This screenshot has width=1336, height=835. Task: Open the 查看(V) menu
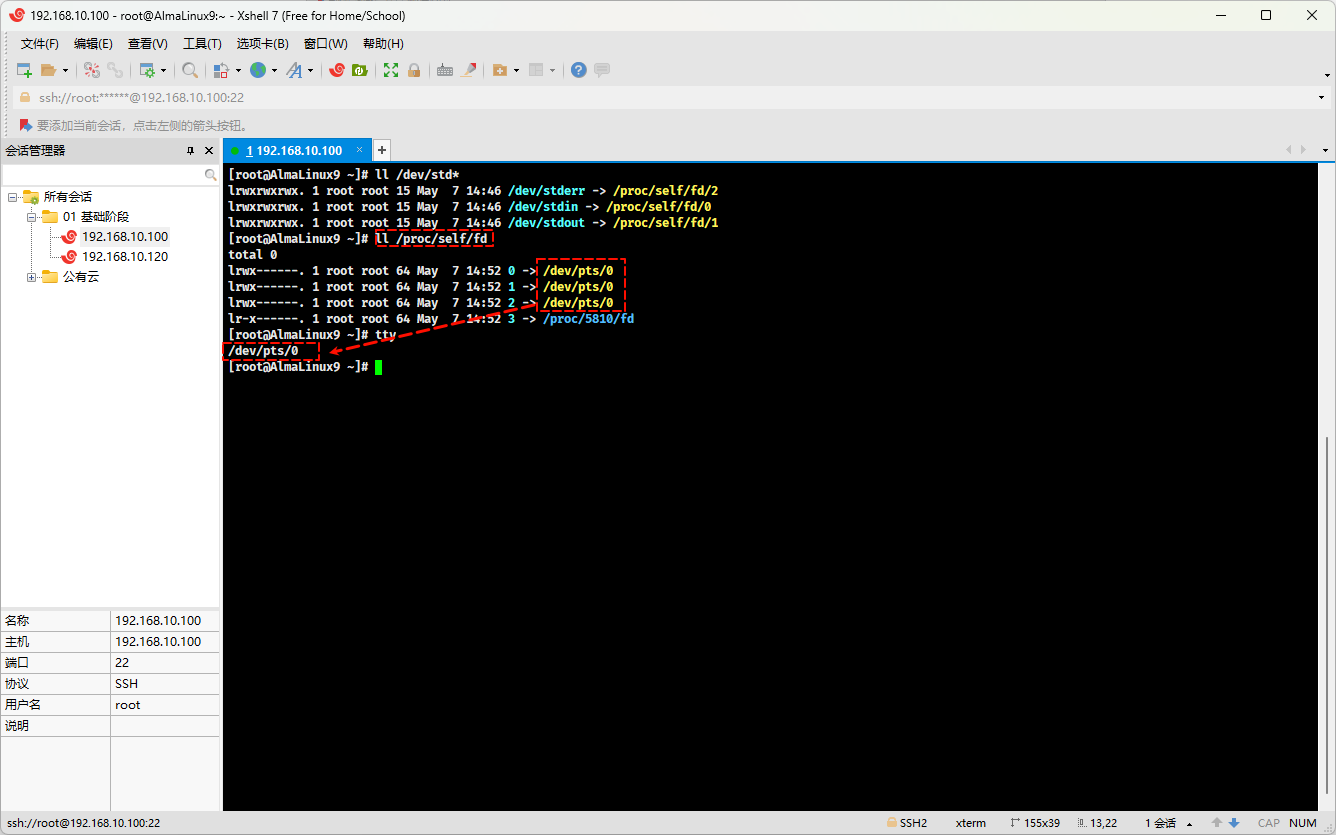coord(147,44)
